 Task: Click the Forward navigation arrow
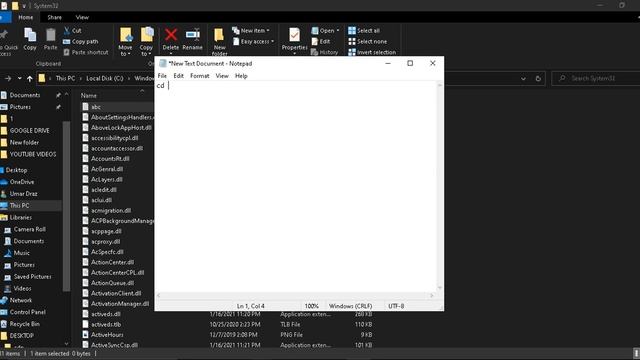(8, 78)
